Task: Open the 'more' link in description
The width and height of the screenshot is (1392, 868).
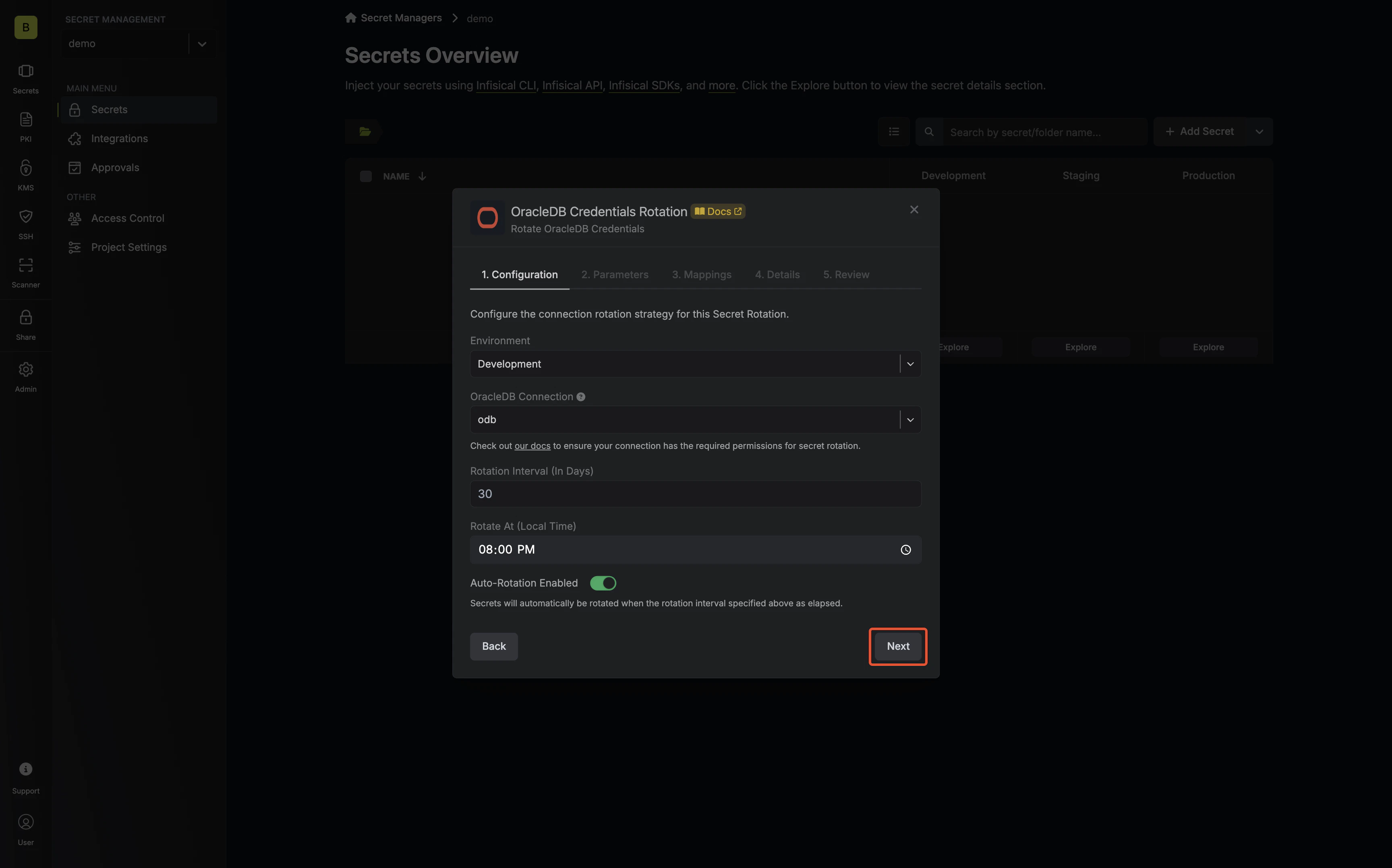Action: click(x=722, y=85)
